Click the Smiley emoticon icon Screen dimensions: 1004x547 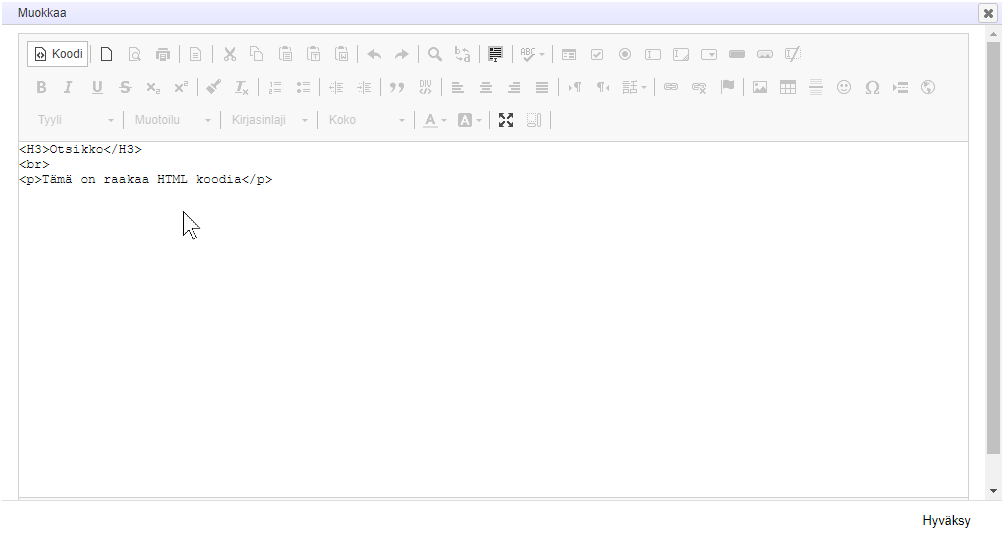[x=844, y=87]
